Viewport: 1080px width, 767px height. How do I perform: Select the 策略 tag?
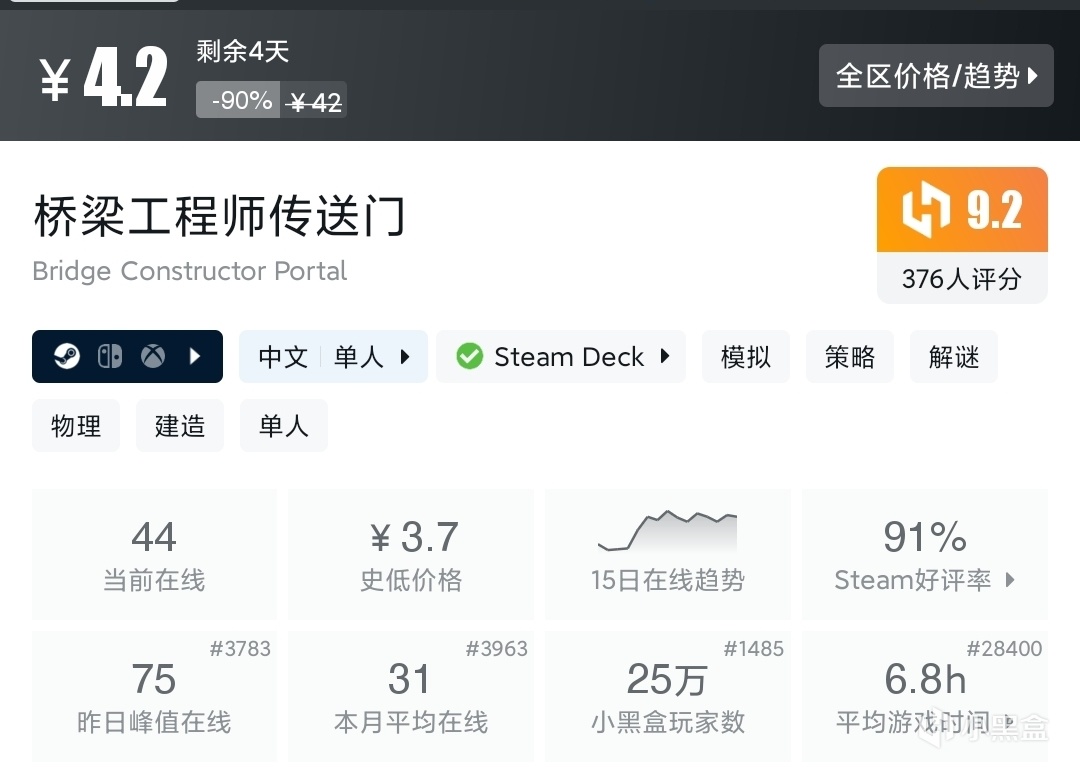point(849,357)
